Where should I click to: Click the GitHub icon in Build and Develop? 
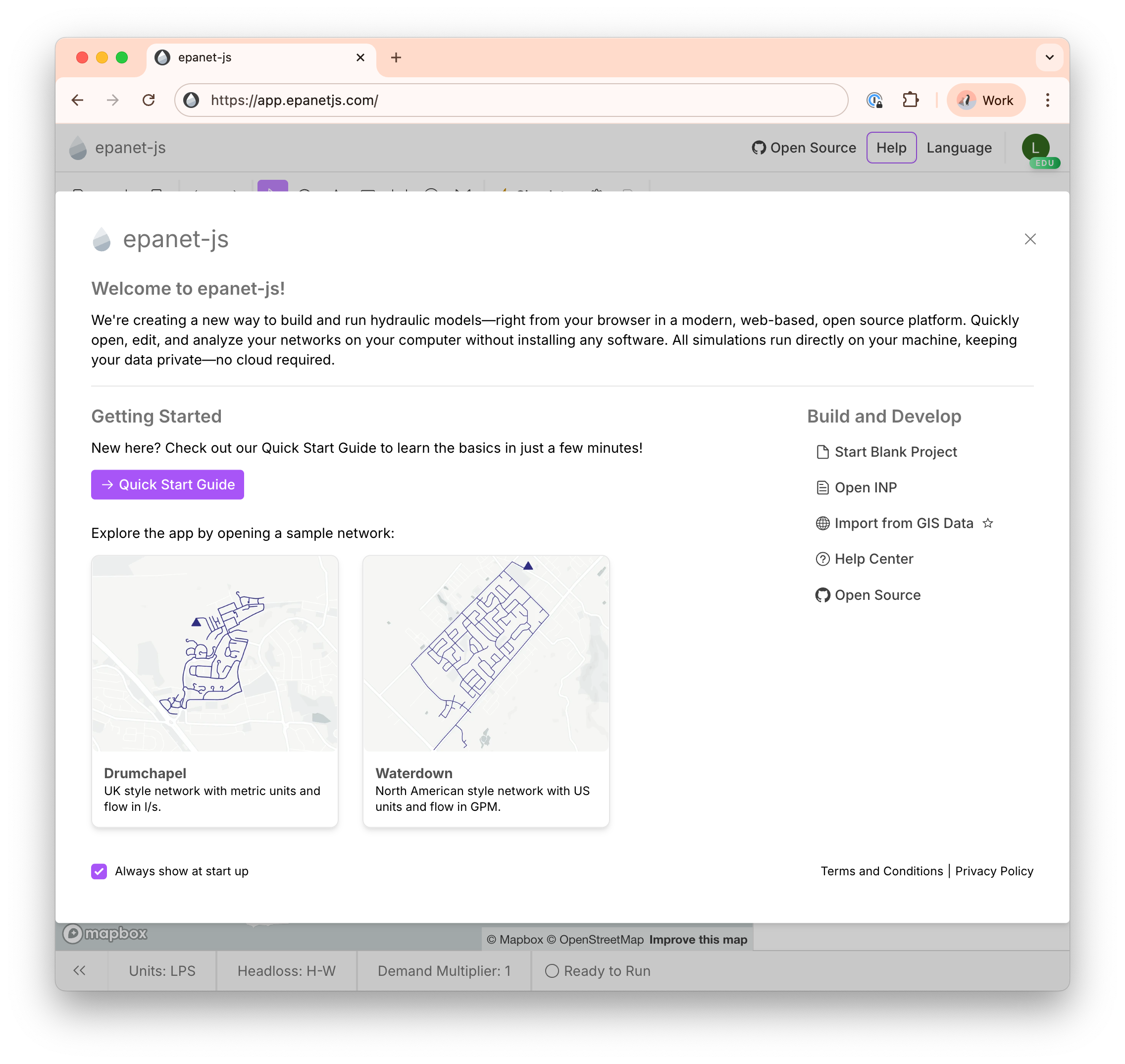click(822, 595)
